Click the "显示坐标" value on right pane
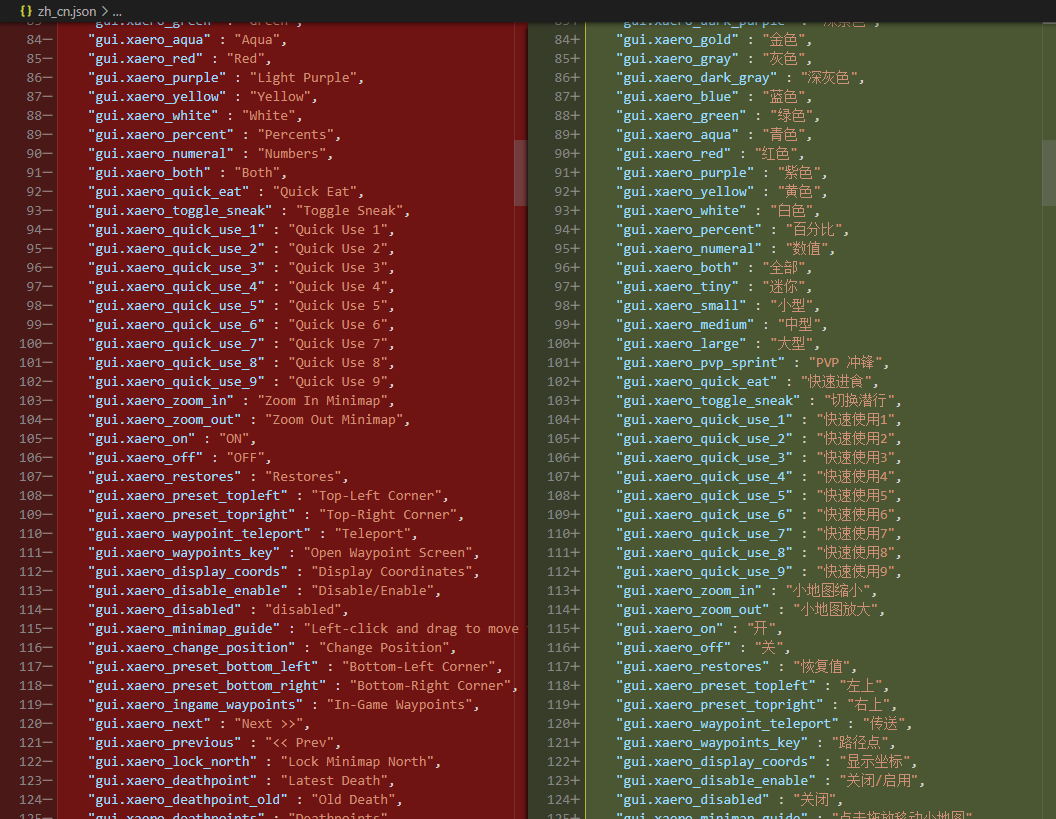Viewport: 1056px width, 819px height. tap(874, 762)
